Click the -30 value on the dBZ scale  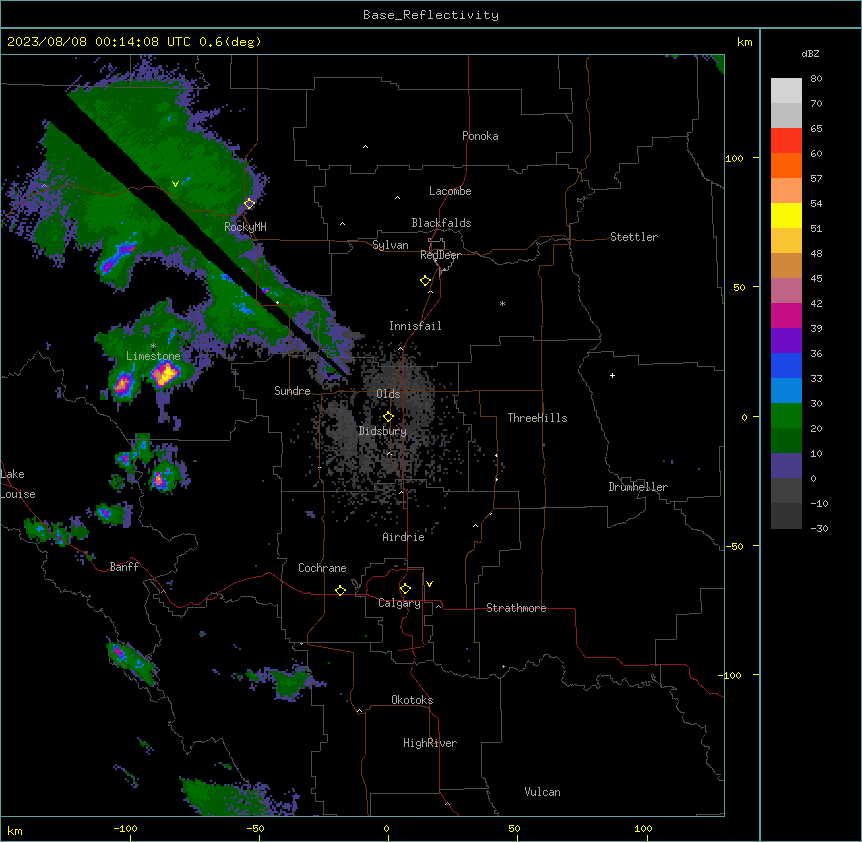coord(819,528)
